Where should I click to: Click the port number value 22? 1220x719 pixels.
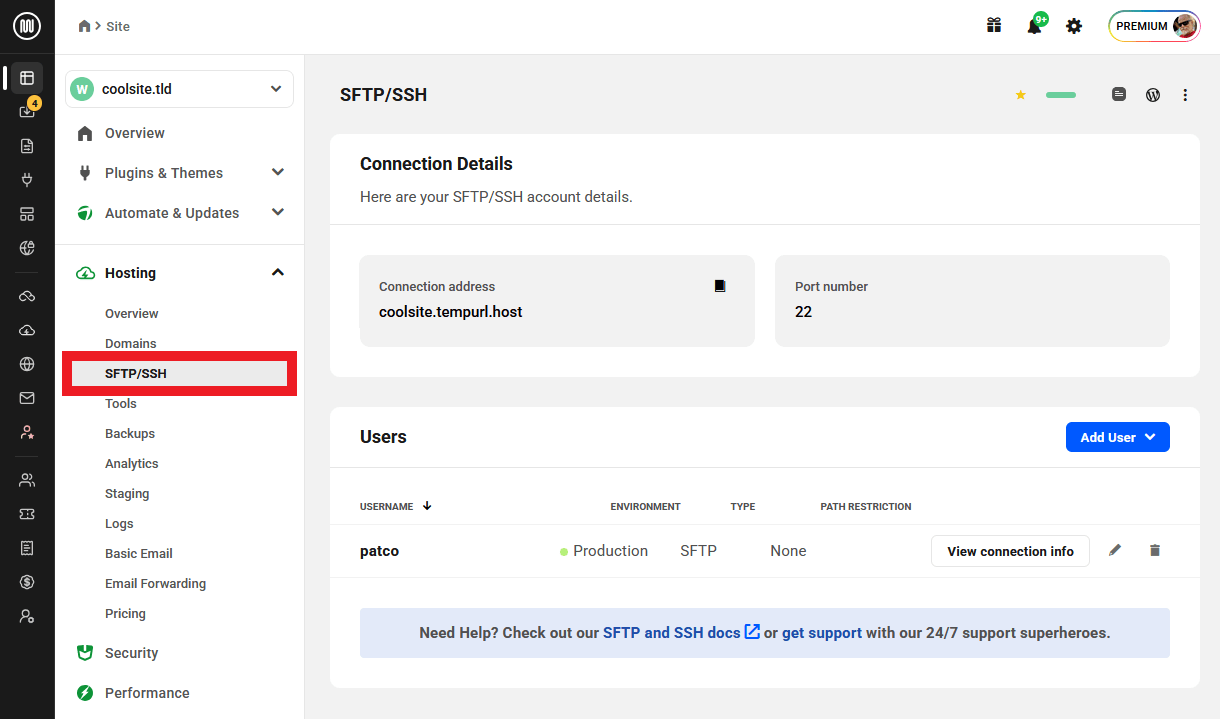click(x=804, y=312)
